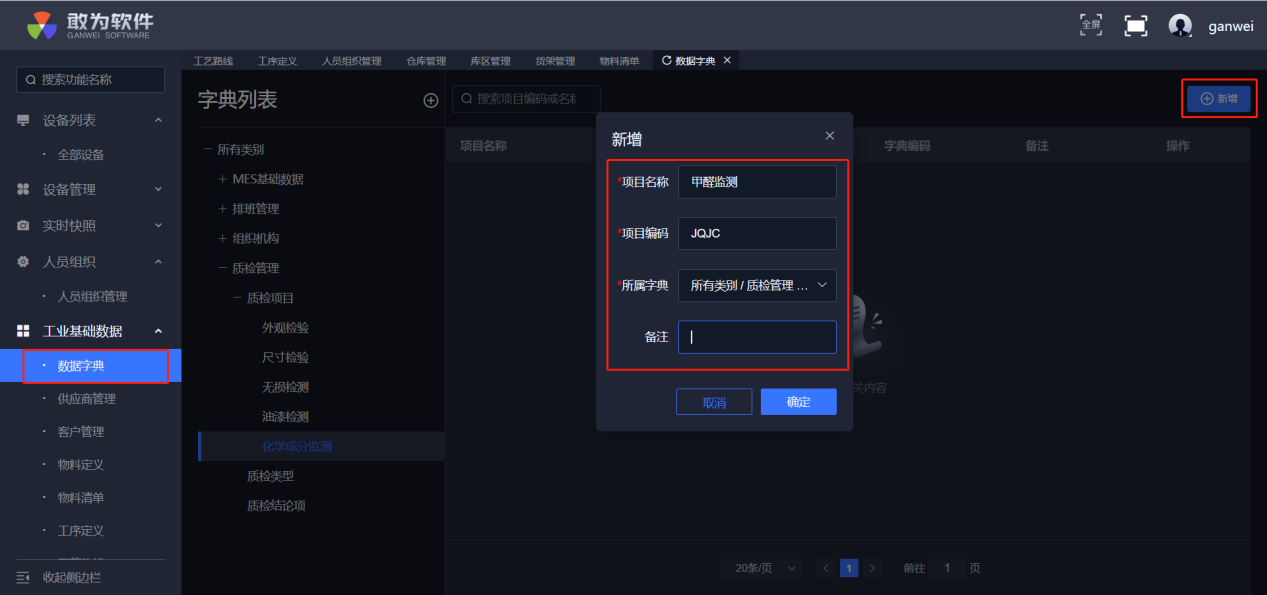Collapse the 设备列表 menu chevron

coord(158,120)
